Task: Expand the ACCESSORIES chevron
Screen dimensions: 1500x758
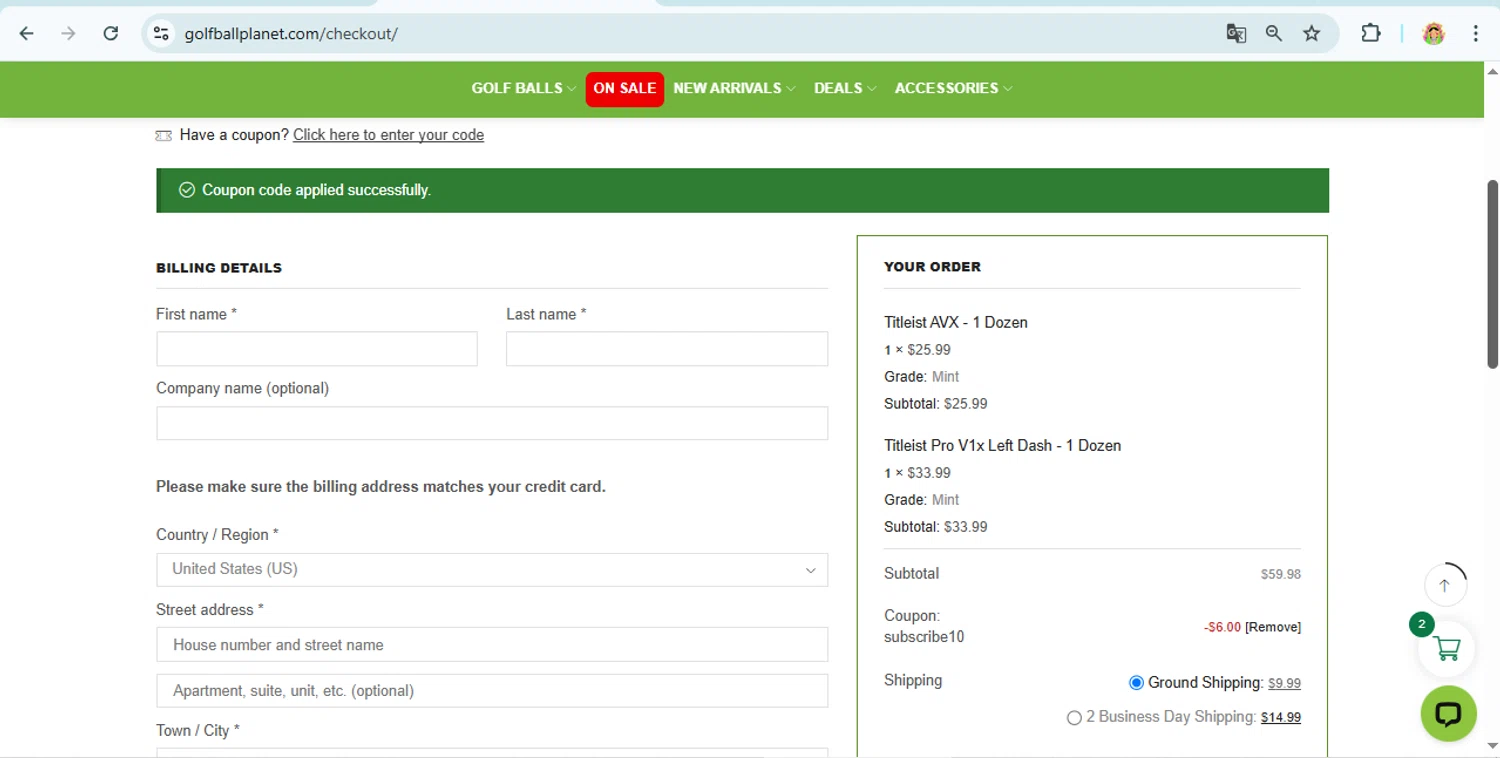Action: tap(1008, 89)
